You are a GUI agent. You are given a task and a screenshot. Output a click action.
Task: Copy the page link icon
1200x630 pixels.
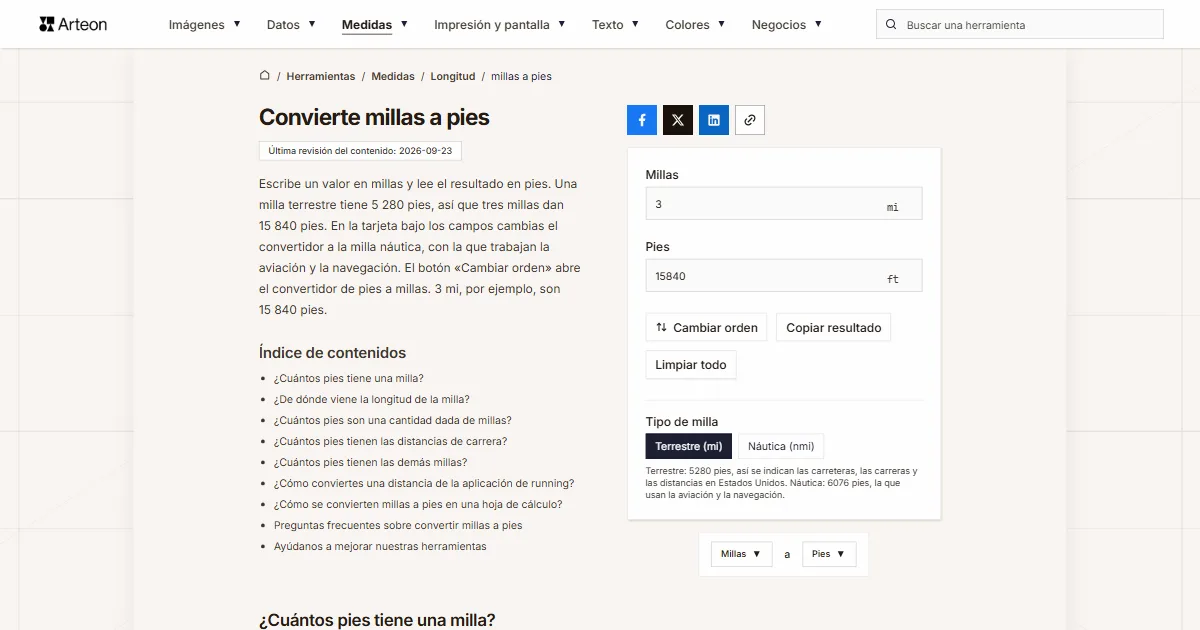(750, 120)
